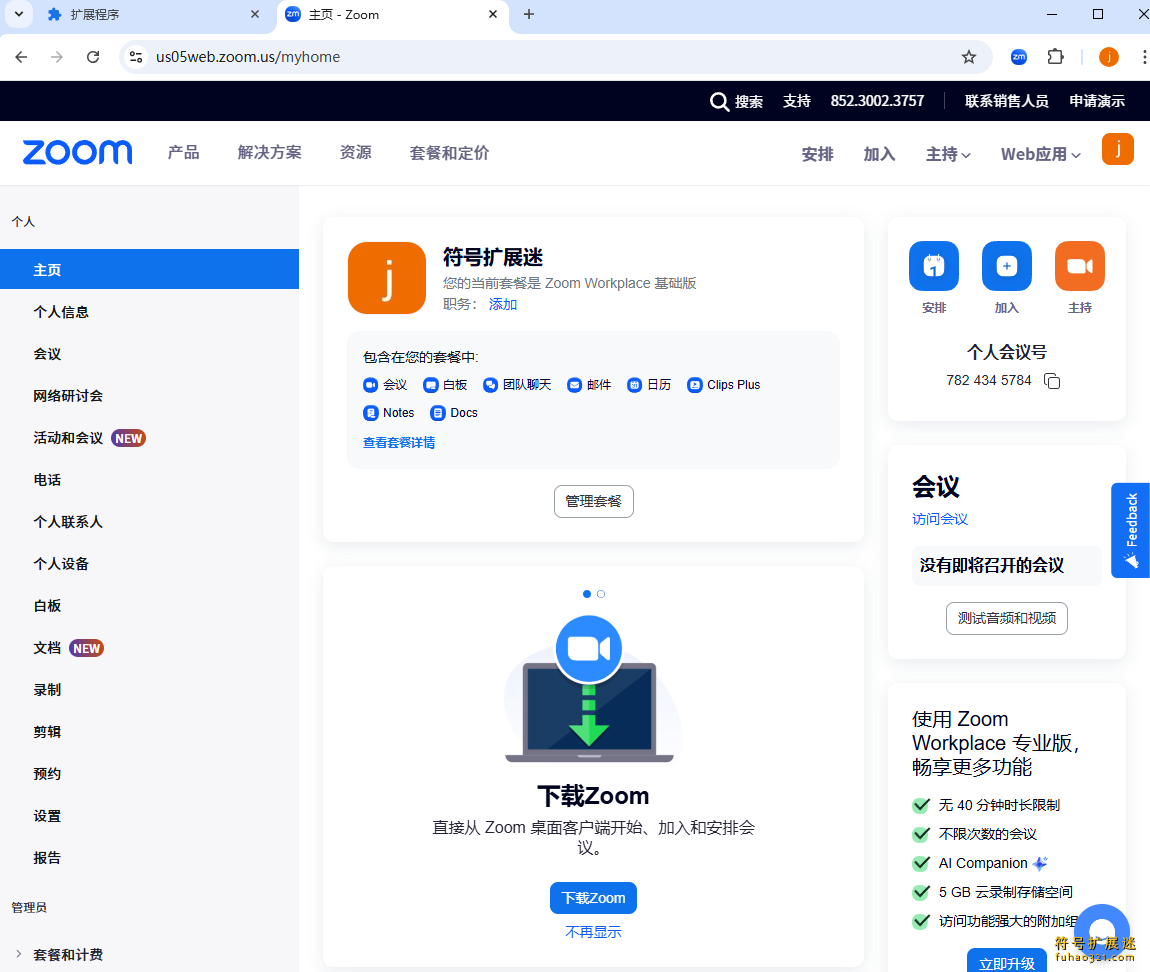
Task: Open the orange j avatar in Zoom navigation
Action: 1118,149
